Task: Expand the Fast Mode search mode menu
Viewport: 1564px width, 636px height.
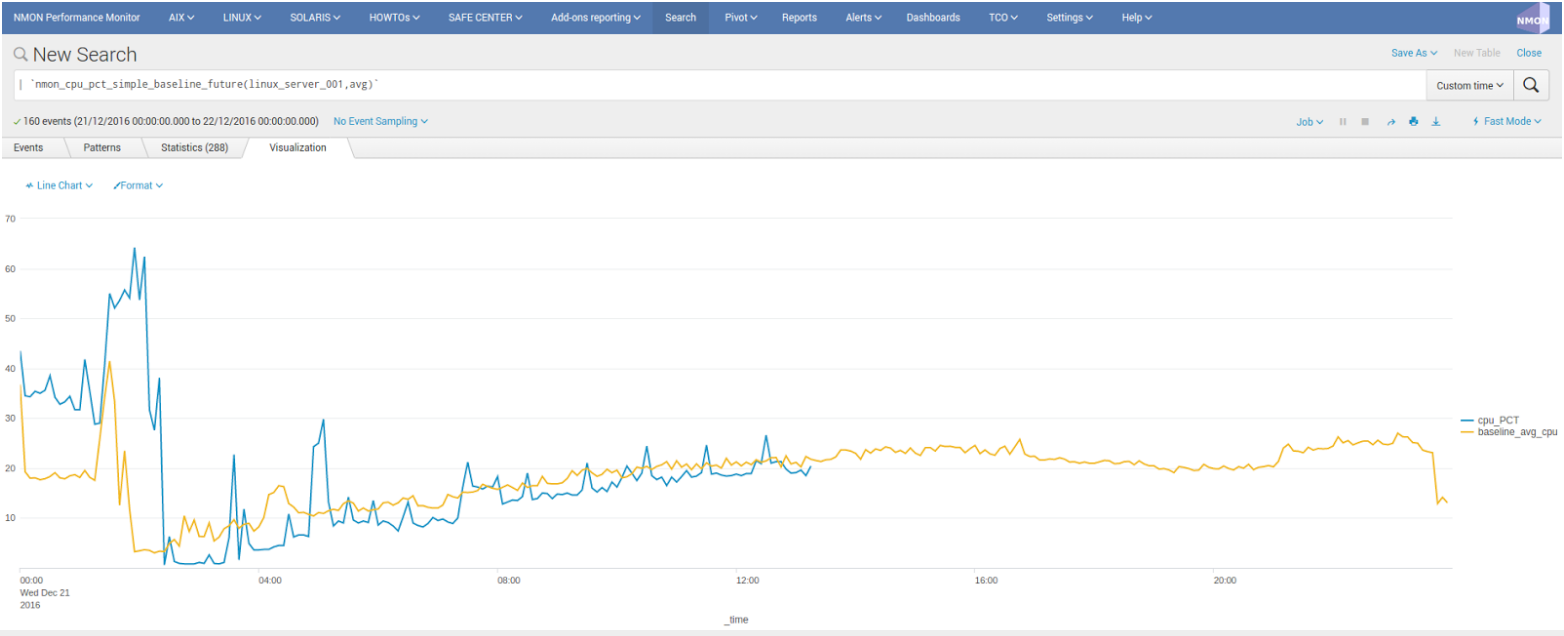Action: pyautogui.click(x=1507, y=121)
